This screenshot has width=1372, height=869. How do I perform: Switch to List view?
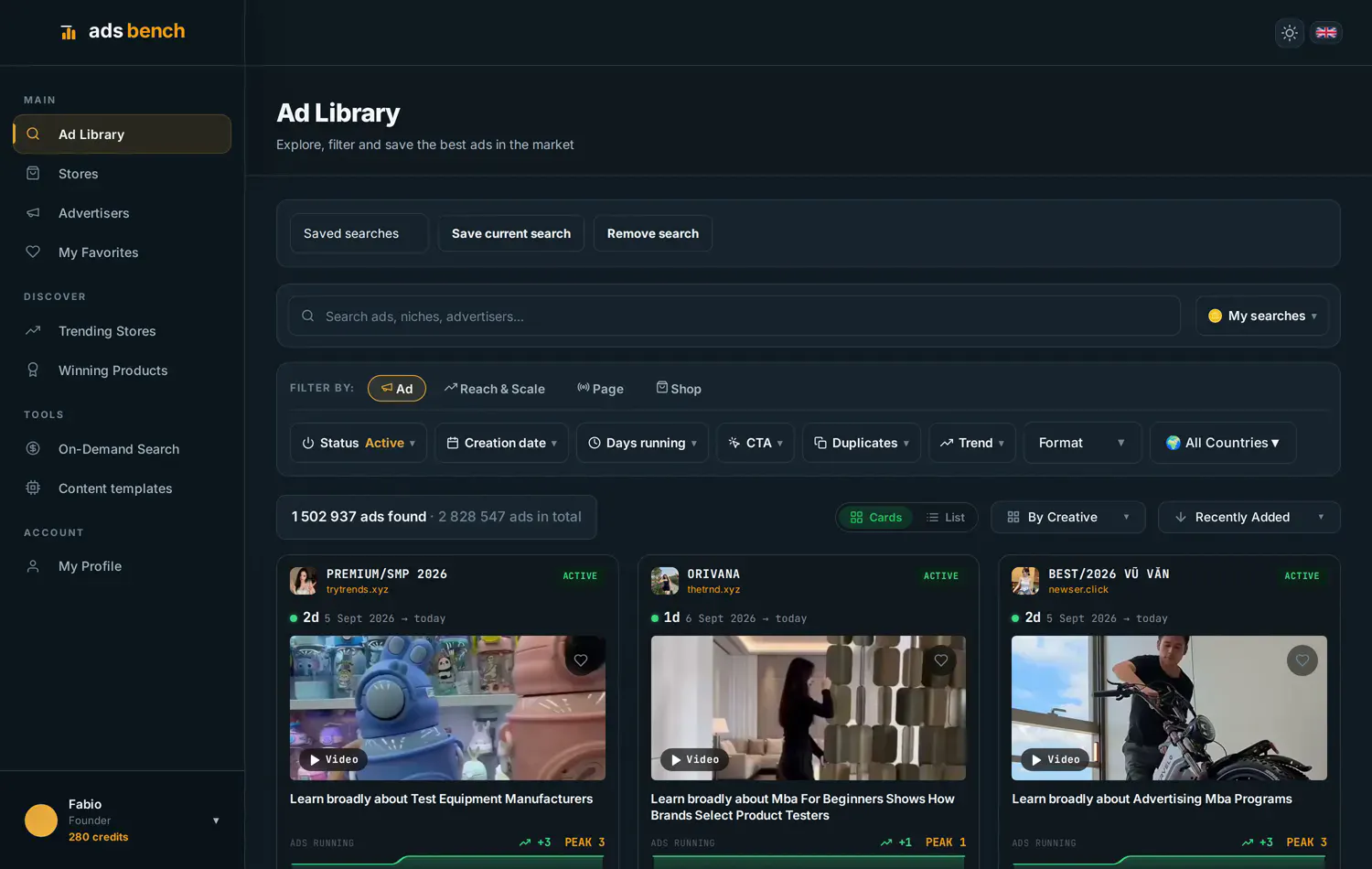[946, 518]
